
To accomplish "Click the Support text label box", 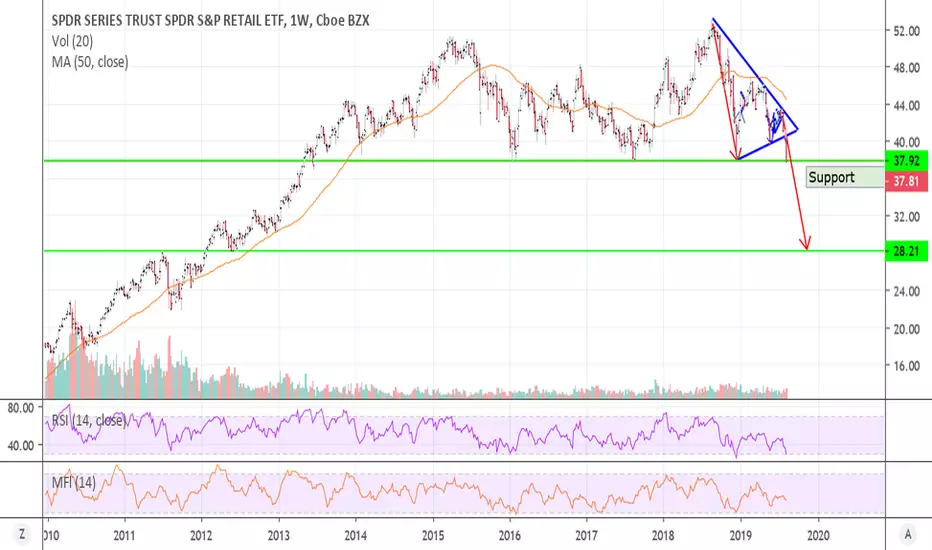I will [x=845, y=177].
